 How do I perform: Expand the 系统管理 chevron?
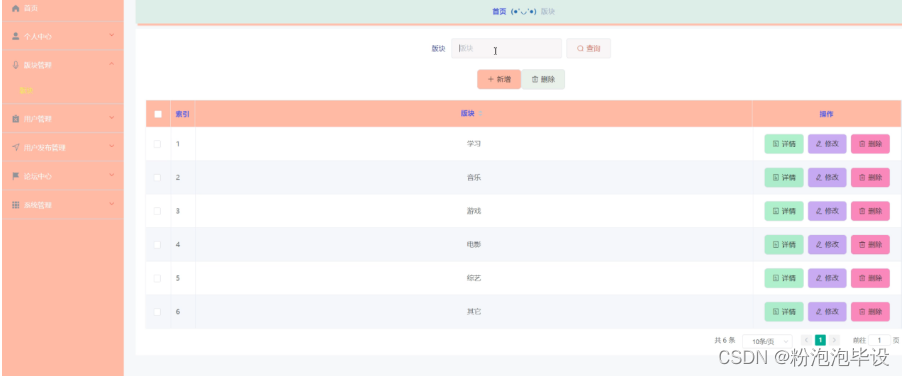click(x=111, y=204)
